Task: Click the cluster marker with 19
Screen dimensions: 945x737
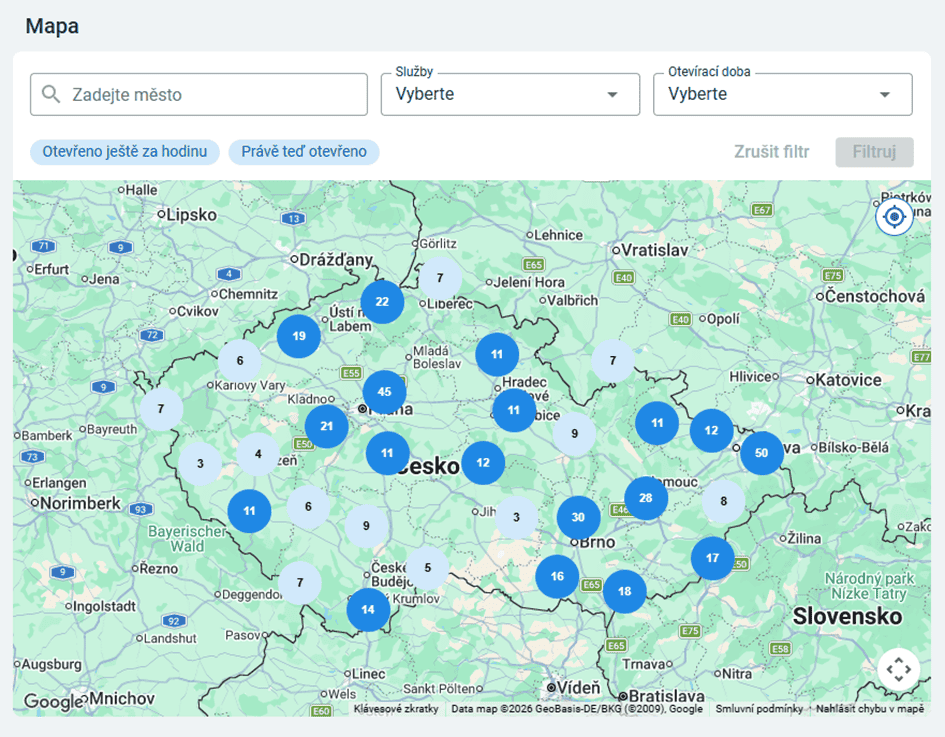Action: 299,336
